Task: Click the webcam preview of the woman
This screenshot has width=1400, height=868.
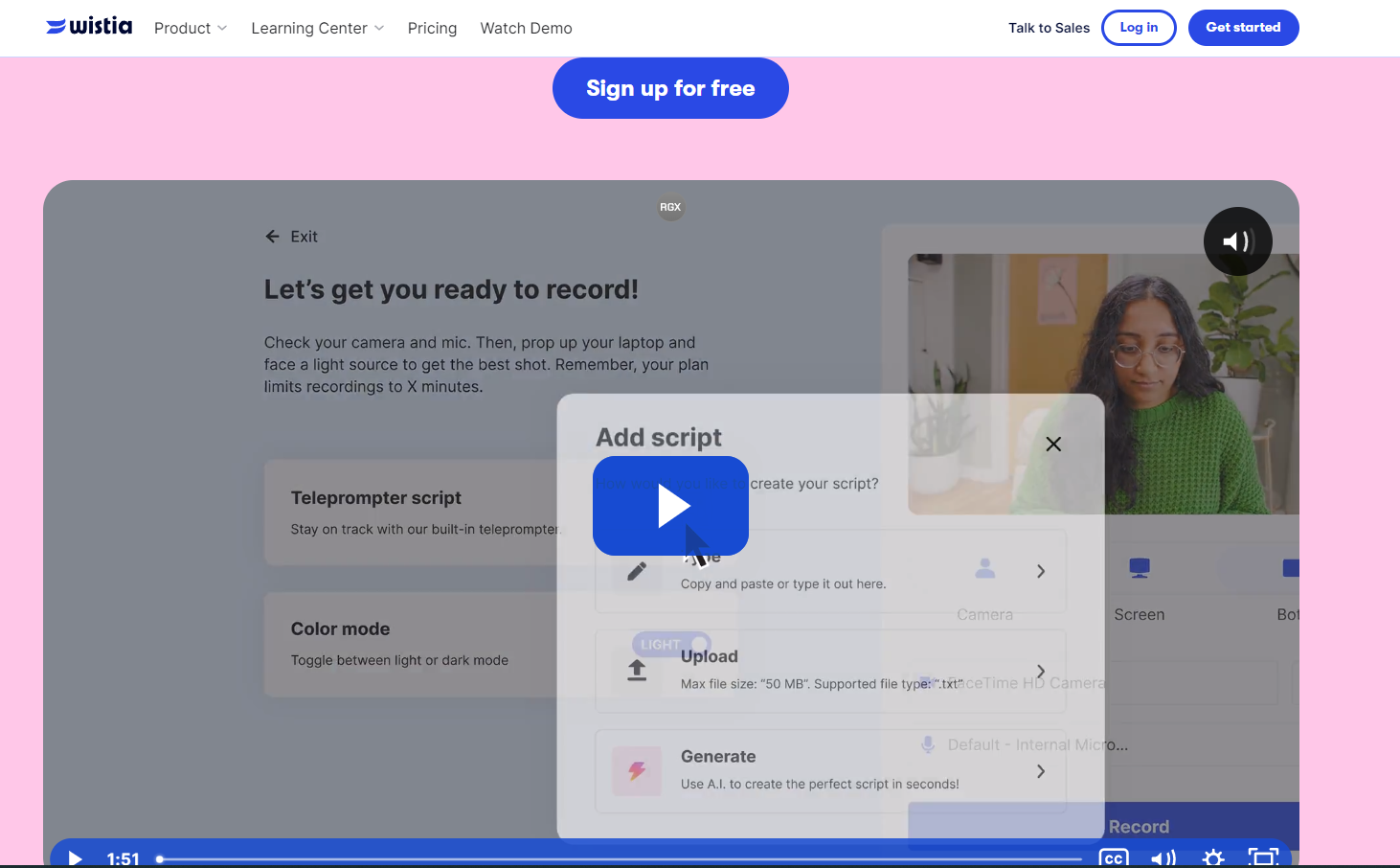Action: point(1103,383)
